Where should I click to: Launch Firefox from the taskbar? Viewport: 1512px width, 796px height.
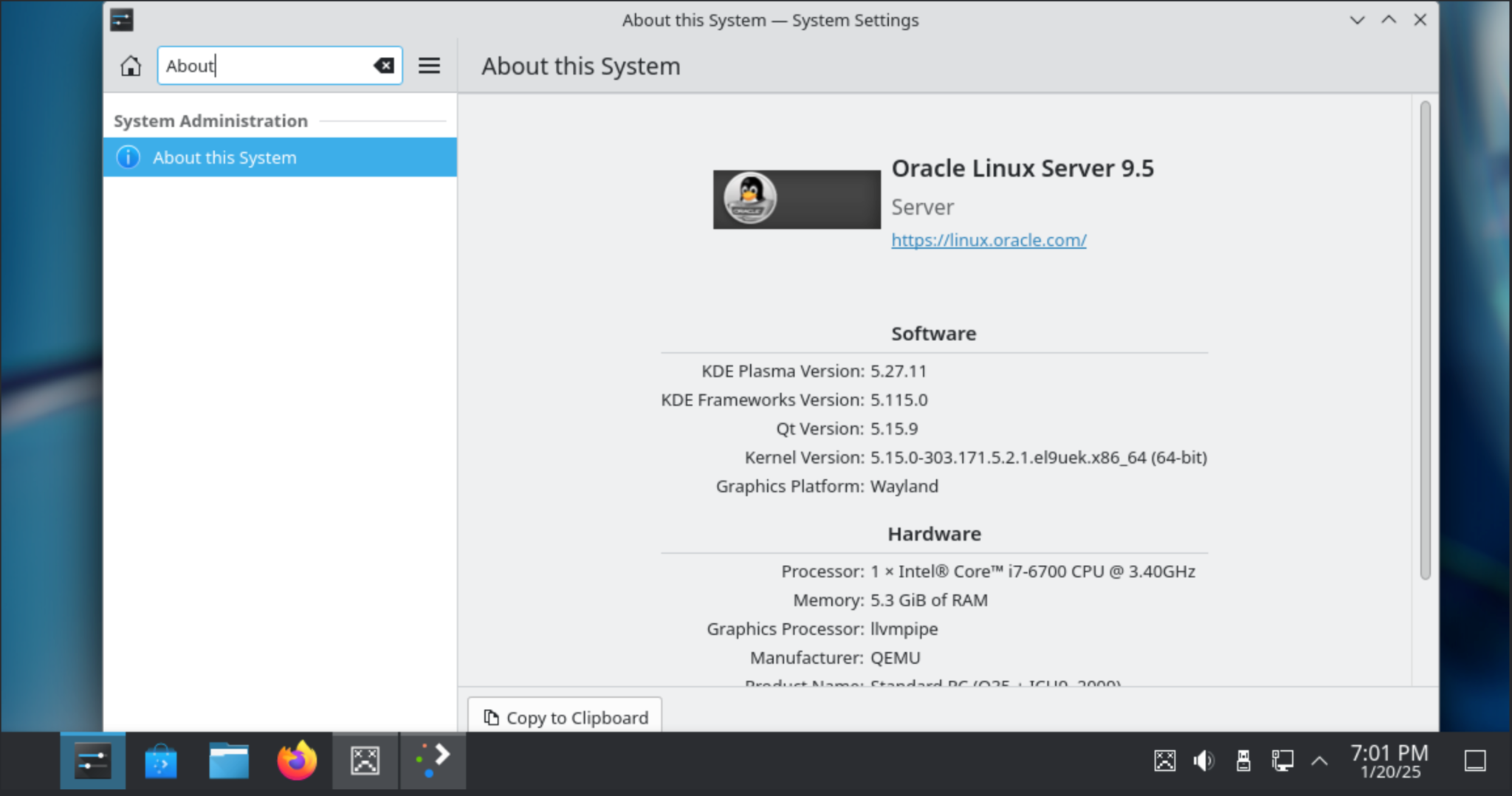297,761
